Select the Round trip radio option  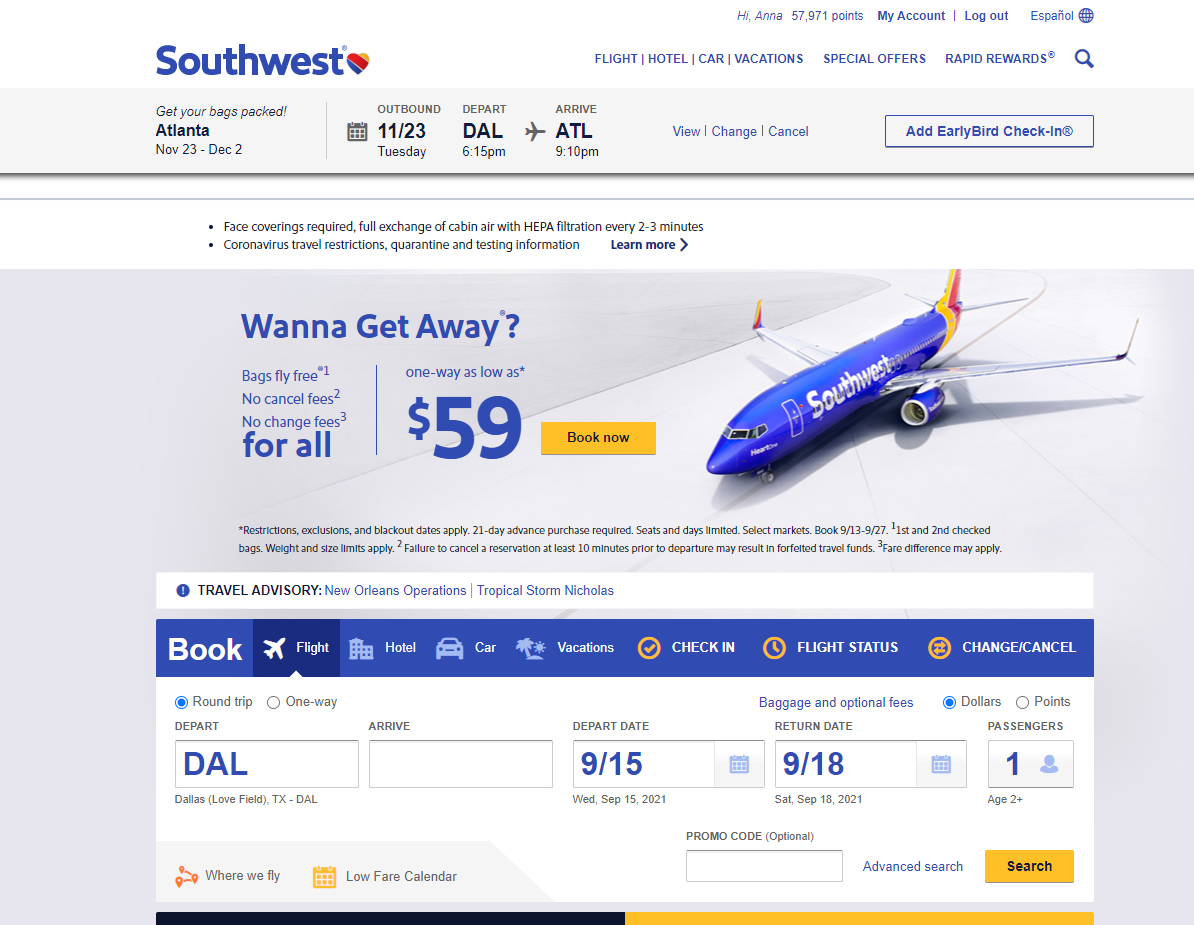pos(181,703)
